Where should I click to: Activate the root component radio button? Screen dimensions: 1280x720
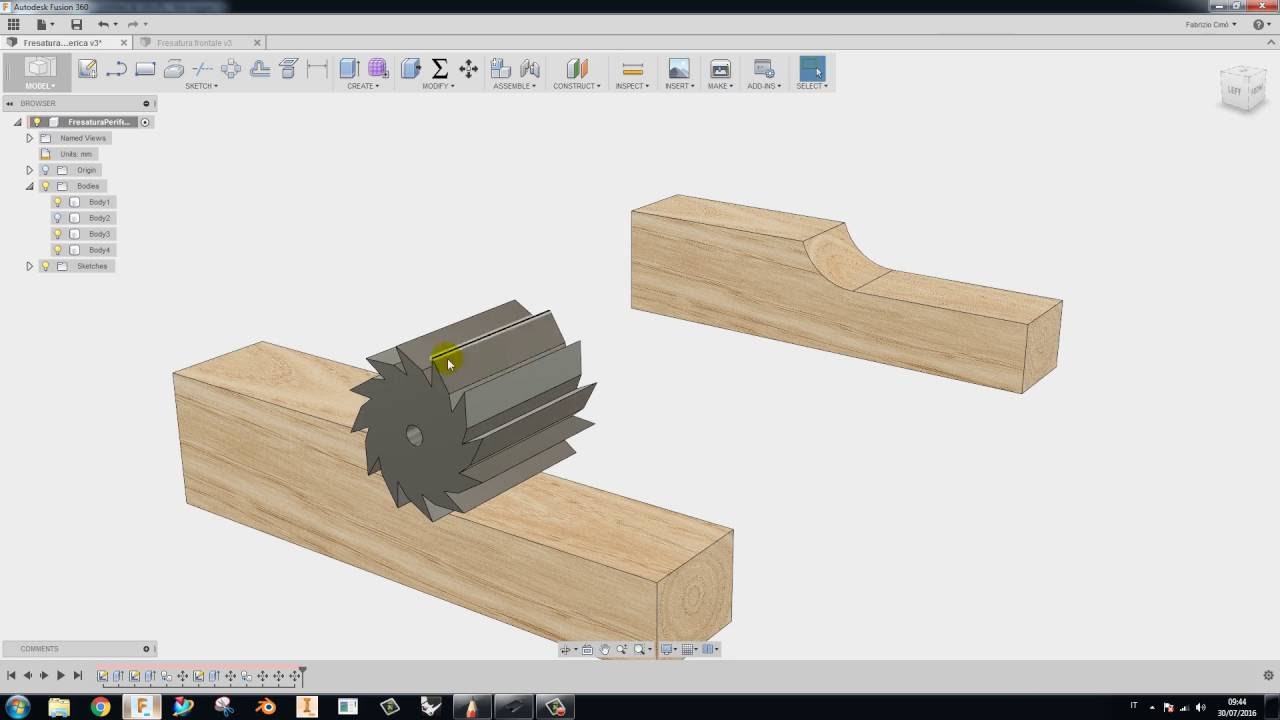pyautogui.click(x=145, y=122)
